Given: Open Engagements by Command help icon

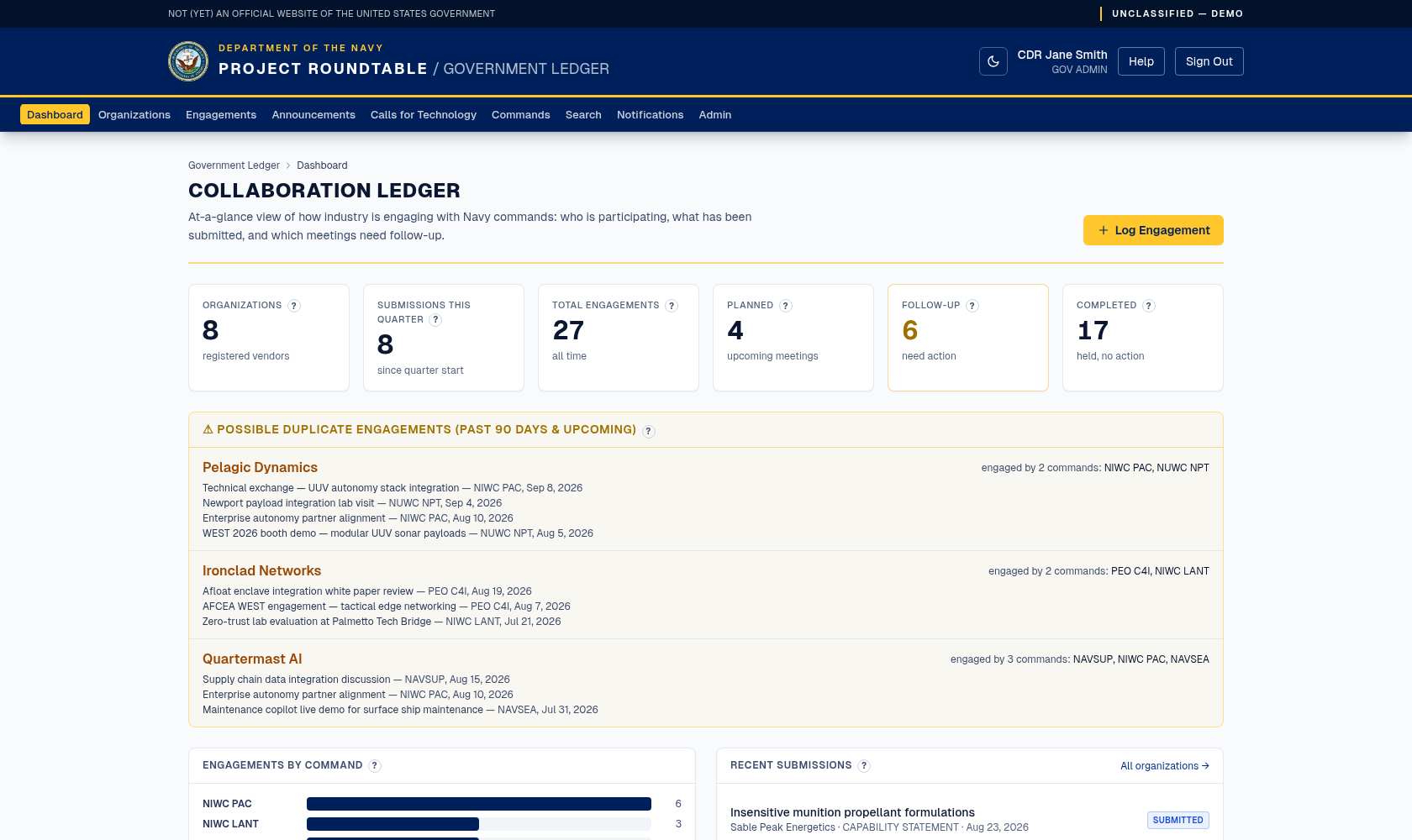Looking at the screenshot, I should coord(375,766).
